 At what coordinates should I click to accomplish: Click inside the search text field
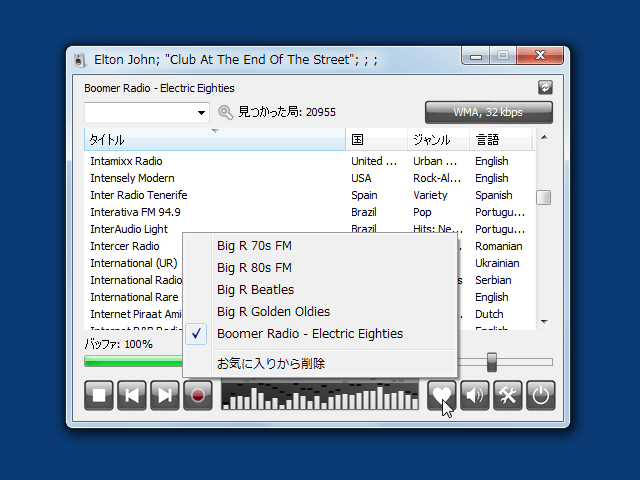140,113
